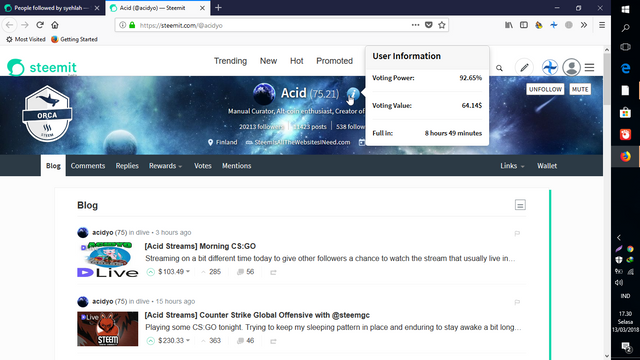Click the pencil compose post icon
Image resolution: width=640 pixels, height=360 pixels.
tap(524, 67)
